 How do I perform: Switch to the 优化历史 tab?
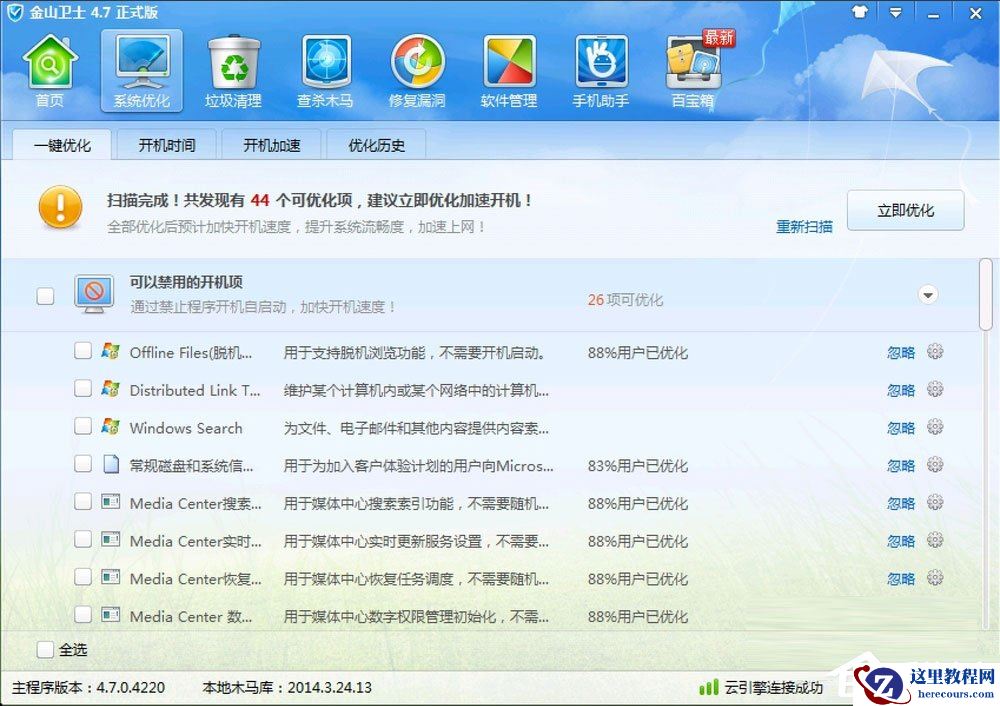376,144
